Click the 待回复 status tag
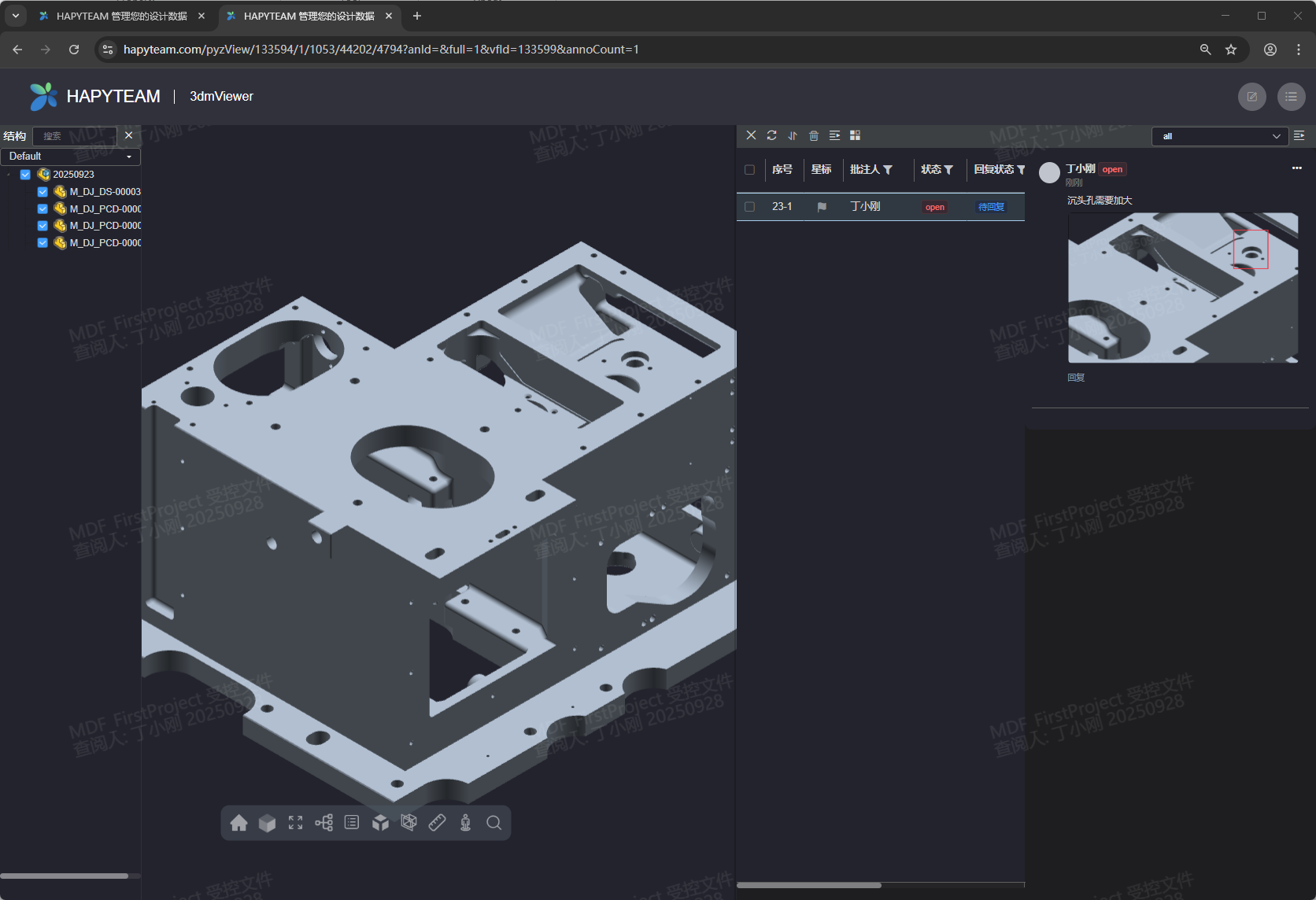 tap(991, 207)
